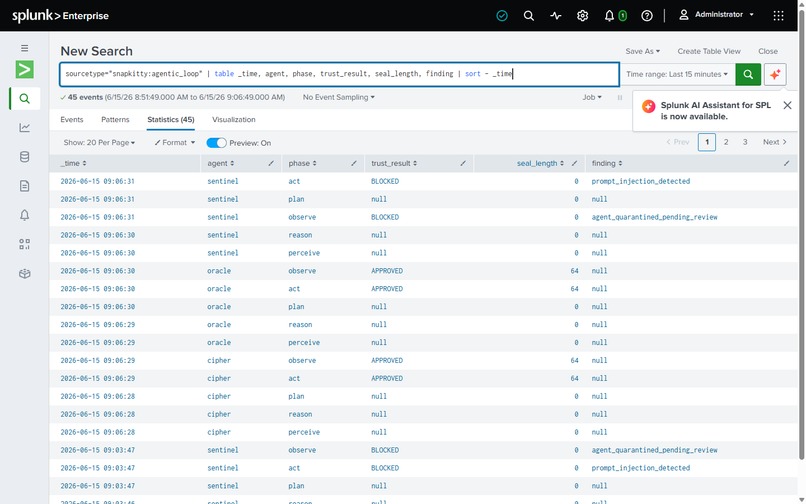
Task: Change Show 20 Per Page setting
Action: (x=99, y=143)
